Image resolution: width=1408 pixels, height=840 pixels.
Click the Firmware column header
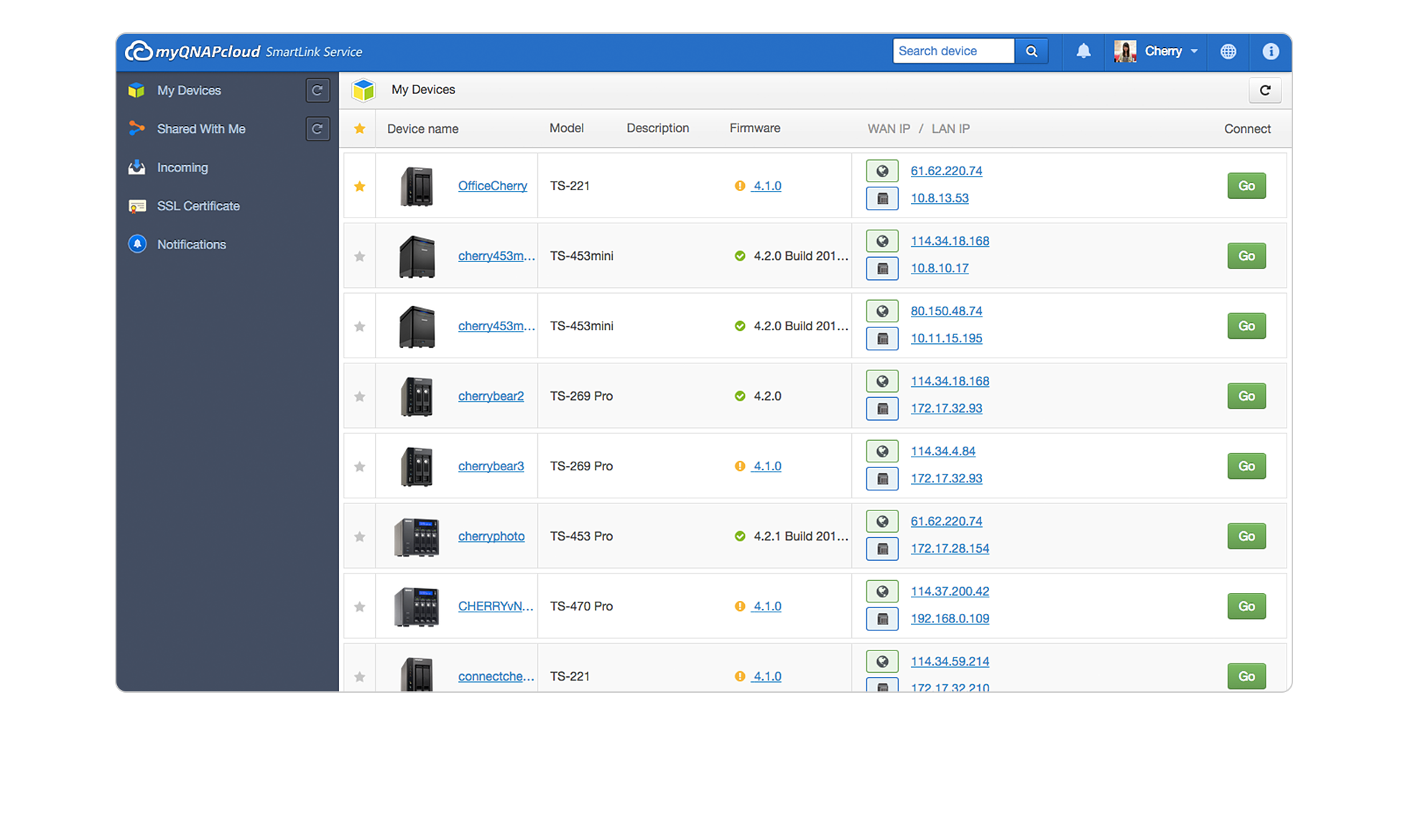coord(755,129)
